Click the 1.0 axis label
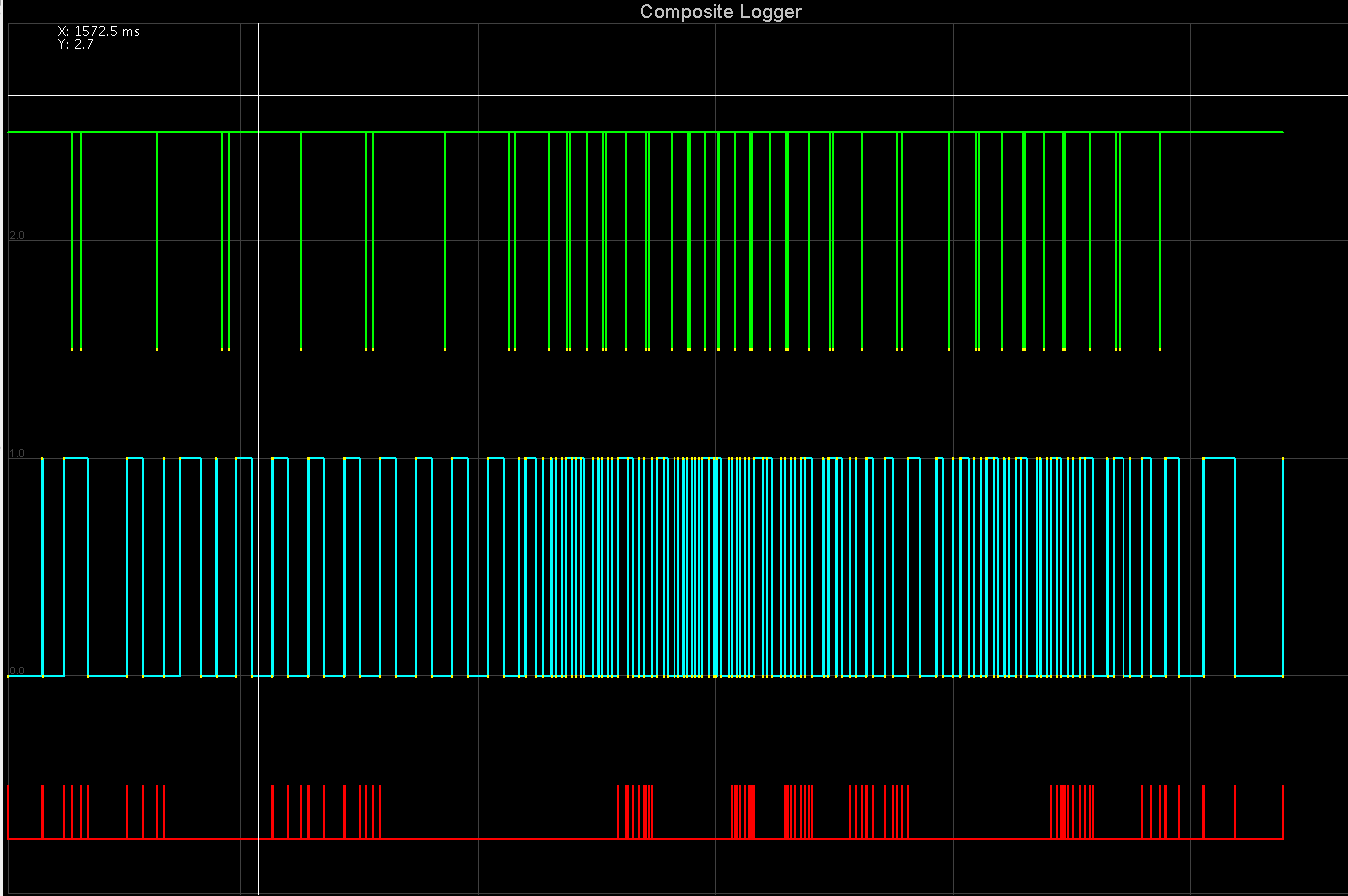 point(18,450)
